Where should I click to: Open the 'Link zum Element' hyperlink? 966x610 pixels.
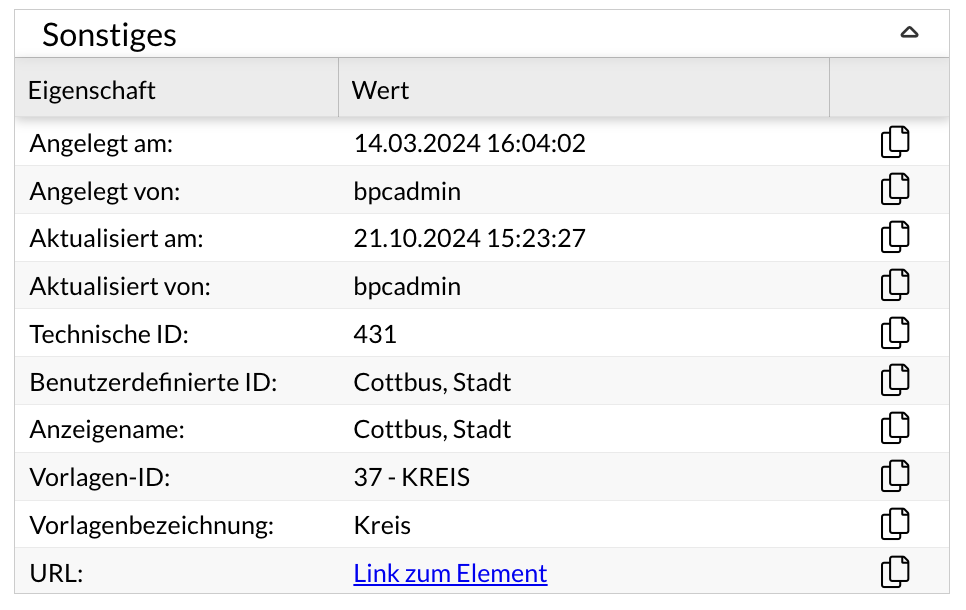[x=450, y=574]
